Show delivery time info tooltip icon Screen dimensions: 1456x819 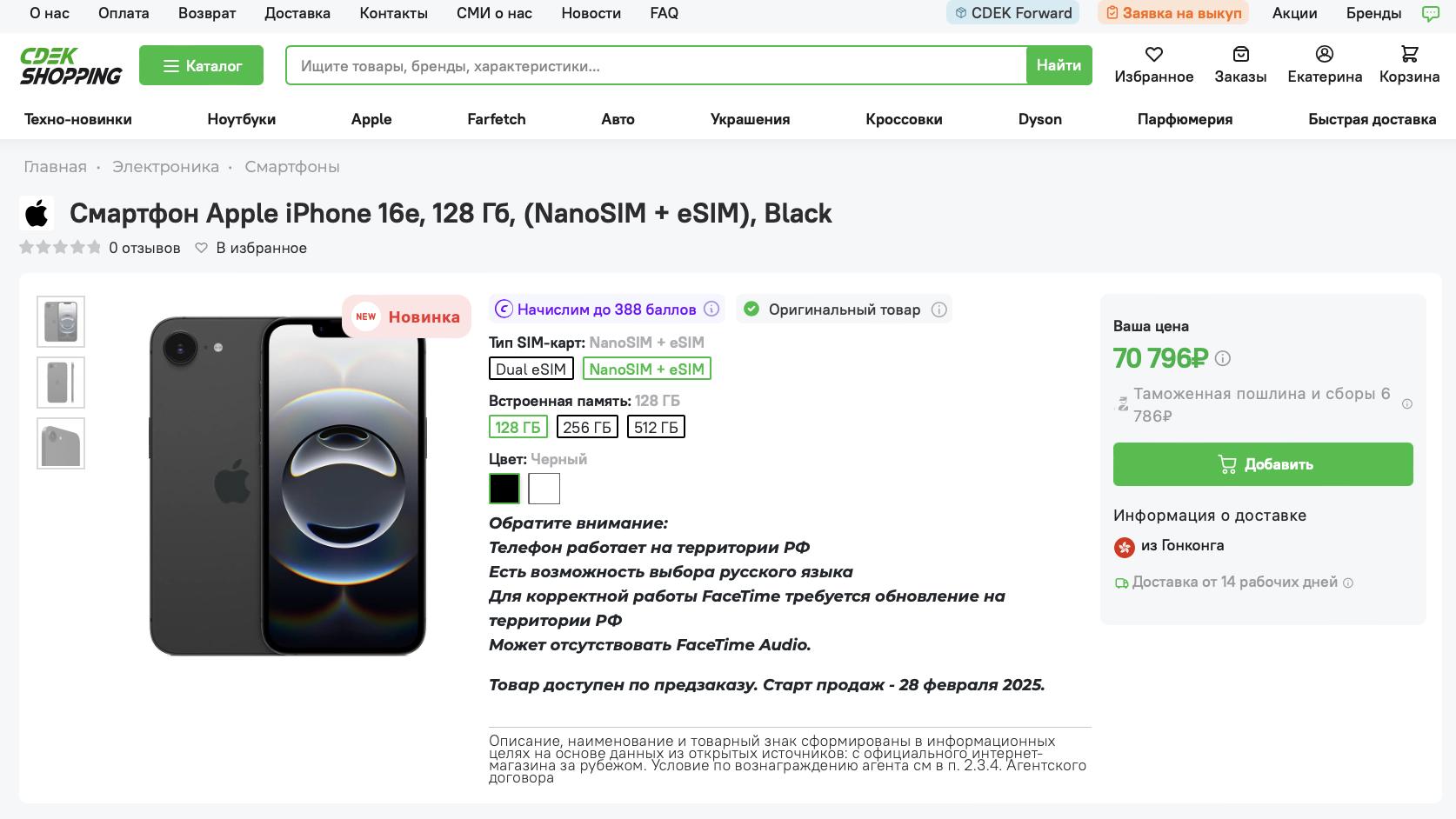pyautogui.click(x=1348, y=583)
